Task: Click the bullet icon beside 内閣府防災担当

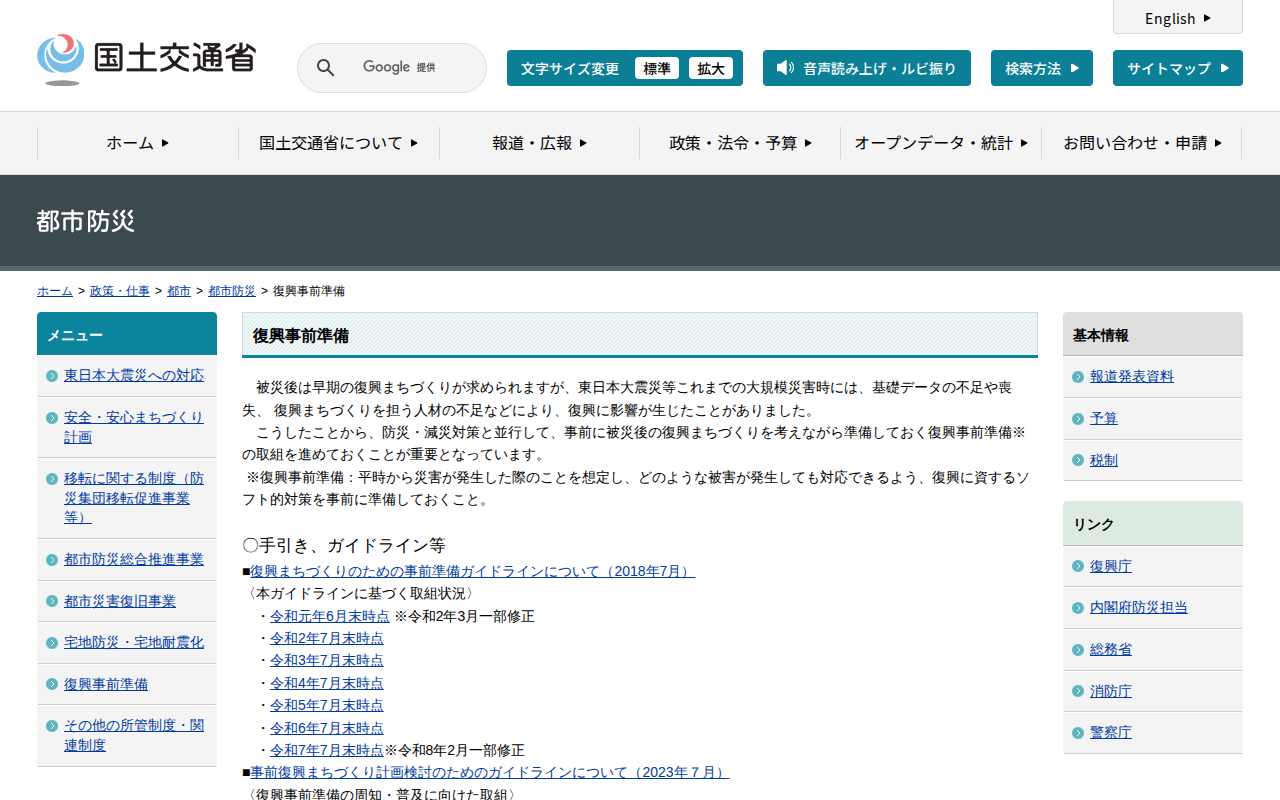Action: [1078, 608]
